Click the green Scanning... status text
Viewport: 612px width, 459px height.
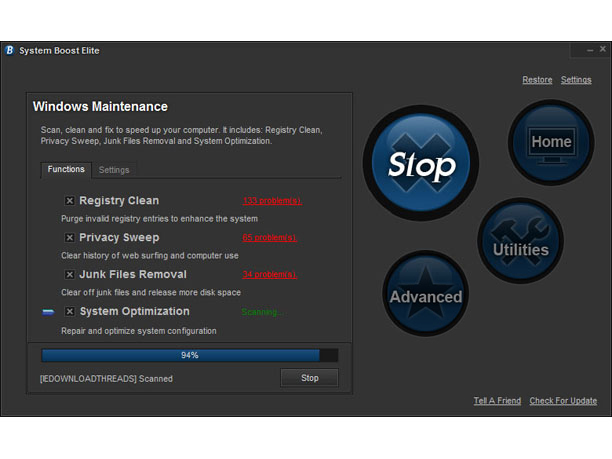(x=262, y=312)
